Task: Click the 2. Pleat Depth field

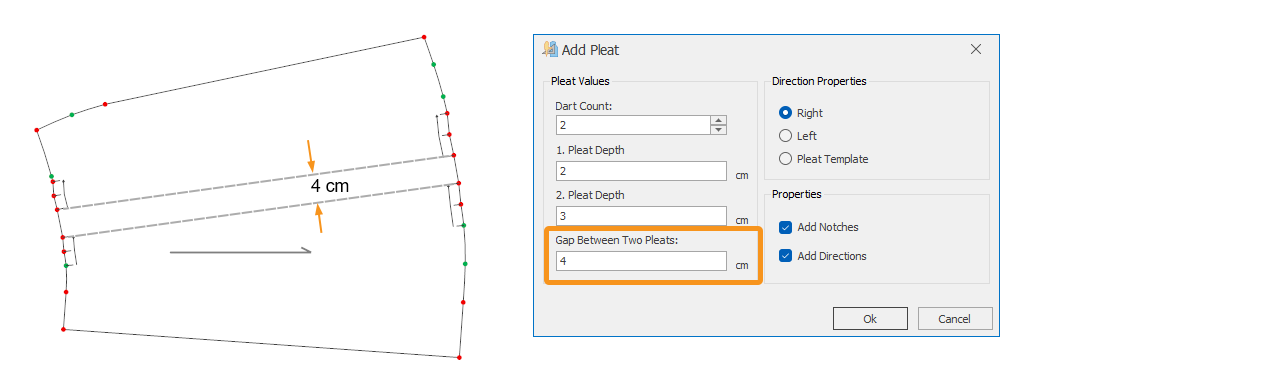Action: click(x=641, y=216)
